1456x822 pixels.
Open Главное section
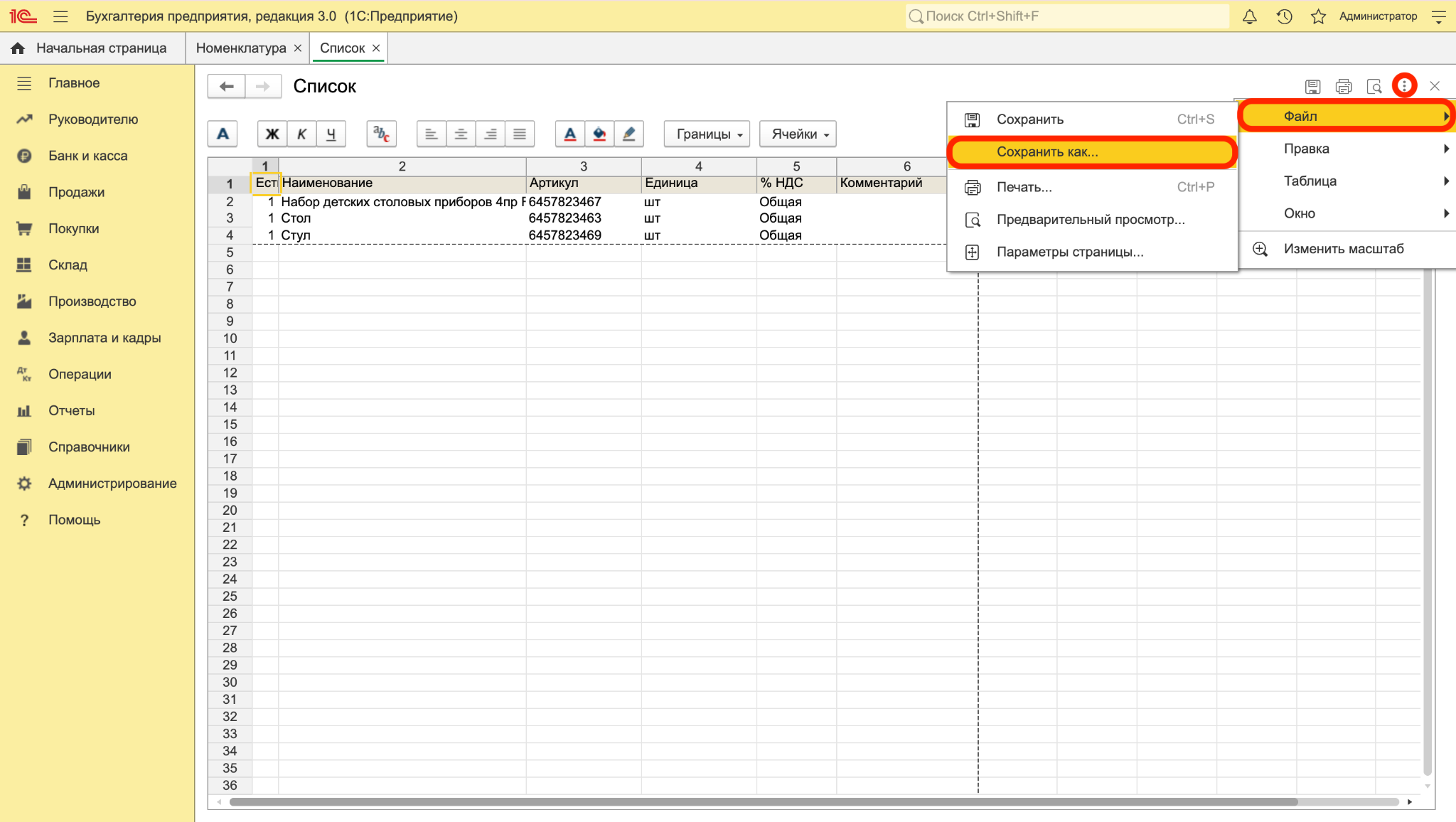click(x=97, y=83)
